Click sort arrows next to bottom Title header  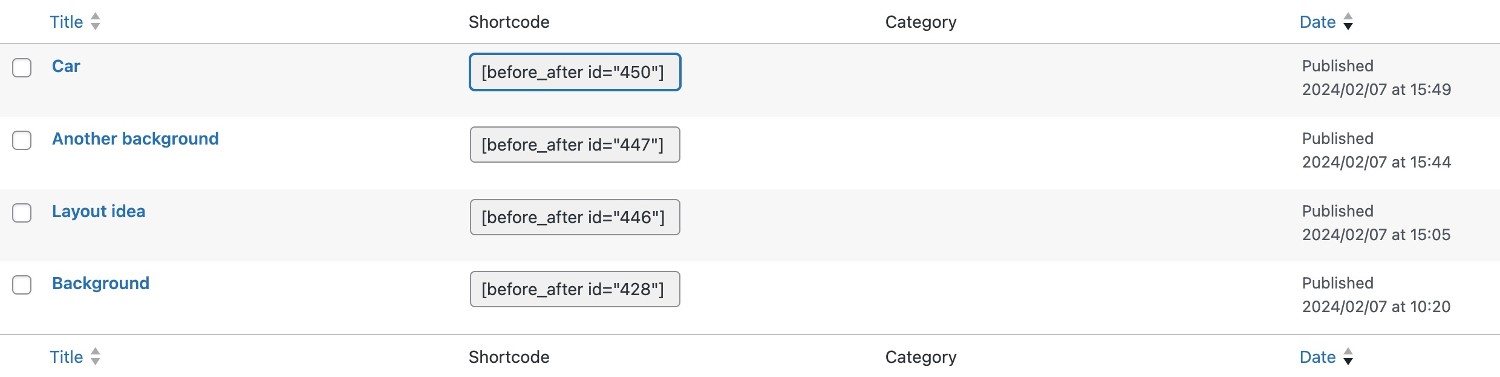[96, 357]
